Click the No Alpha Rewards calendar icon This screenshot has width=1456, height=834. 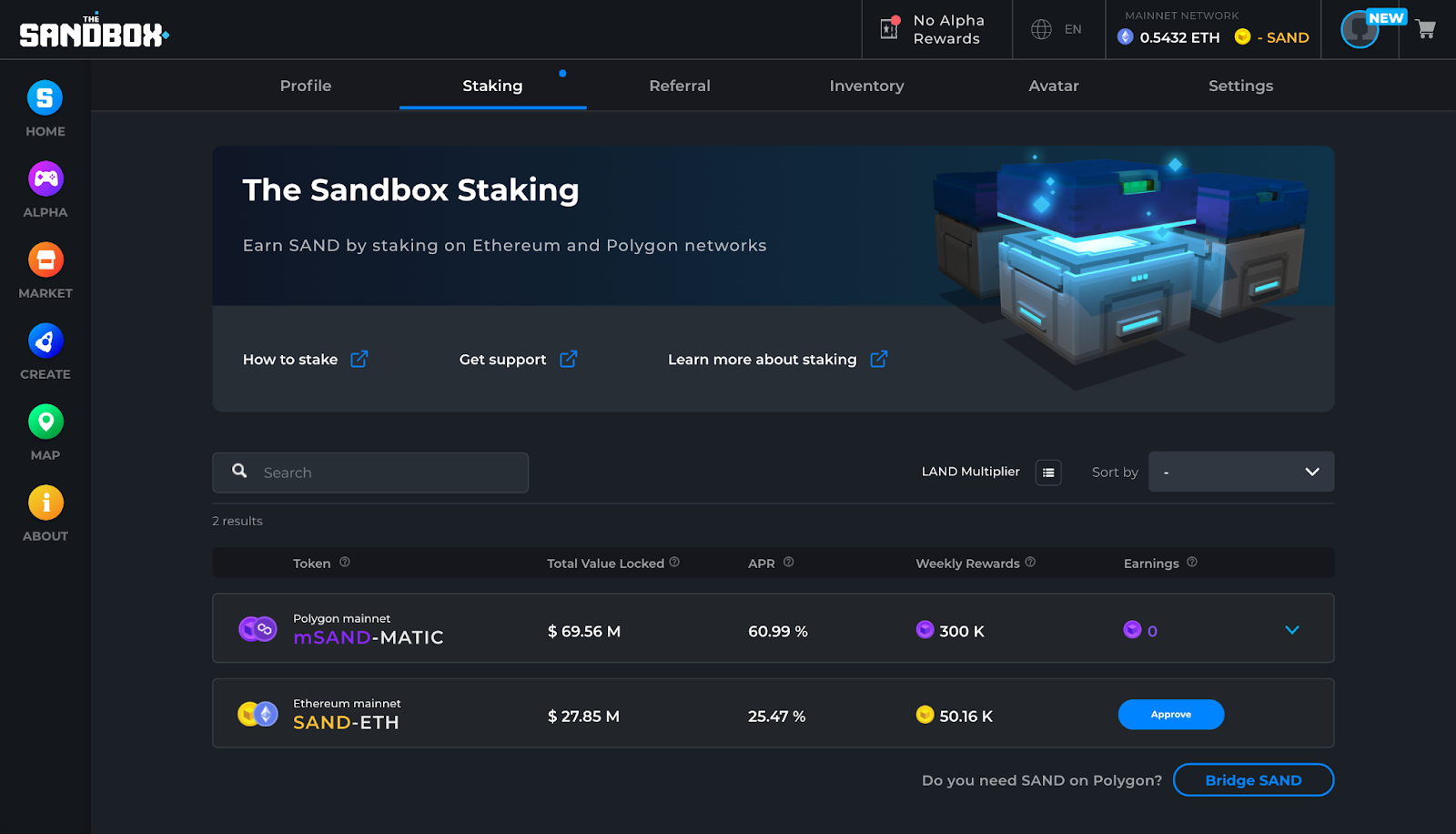click(x=890, y=28)
